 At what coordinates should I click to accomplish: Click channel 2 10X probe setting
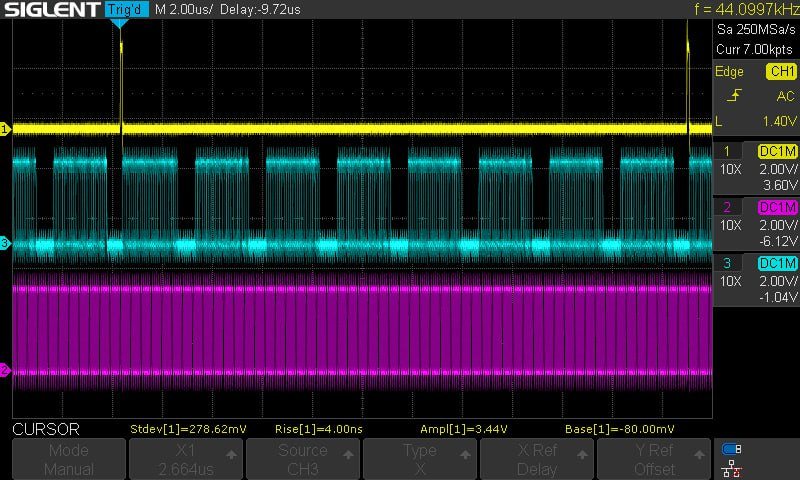pyautogui.click(x=730, y=225)
